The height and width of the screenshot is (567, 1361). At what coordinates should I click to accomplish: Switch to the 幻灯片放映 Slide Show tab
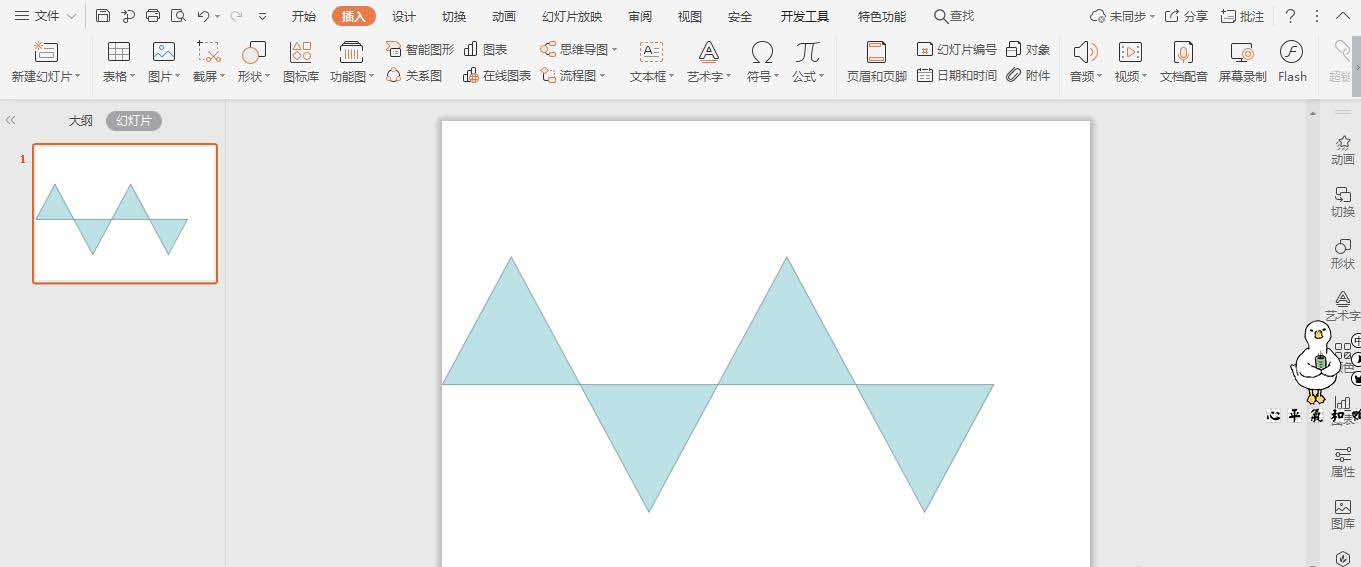pos(572,16)
